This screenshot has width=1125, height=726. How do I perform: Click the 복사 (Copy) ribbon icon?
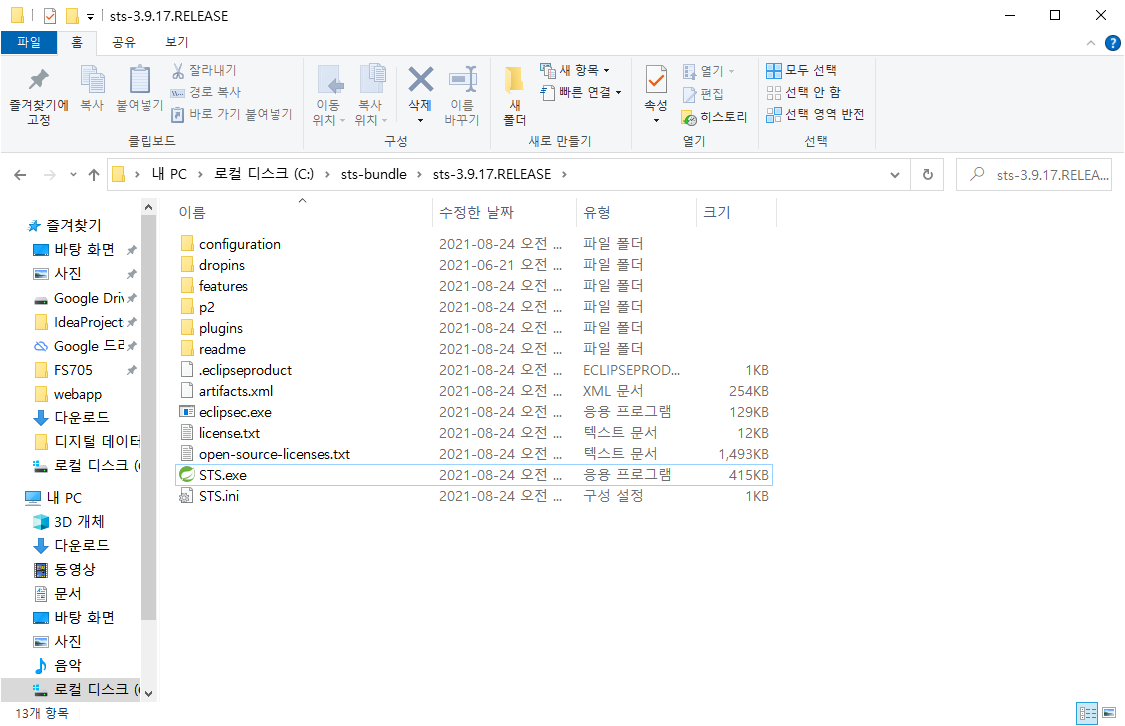coord(92,88)
